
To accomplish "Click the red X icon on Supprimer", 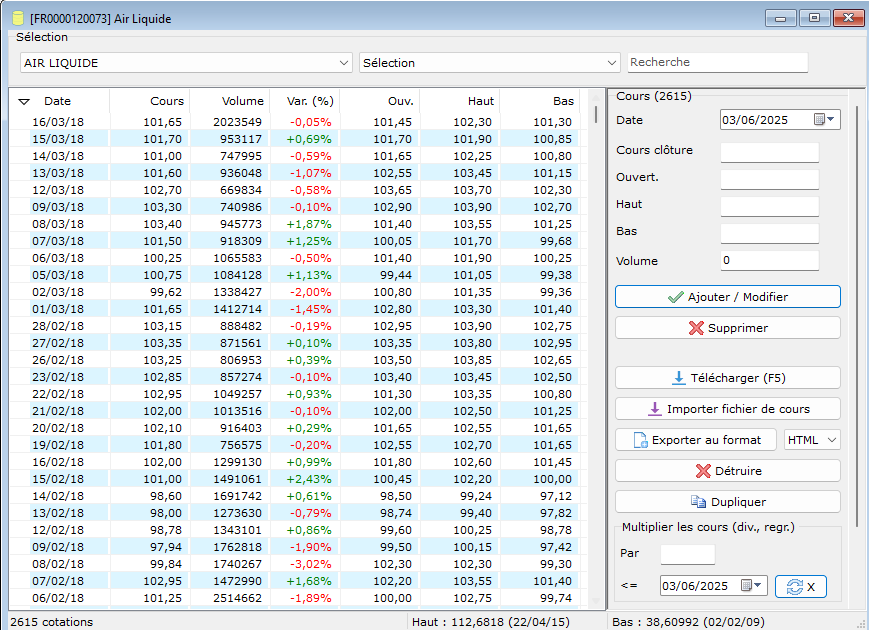I will coord(696,328).
